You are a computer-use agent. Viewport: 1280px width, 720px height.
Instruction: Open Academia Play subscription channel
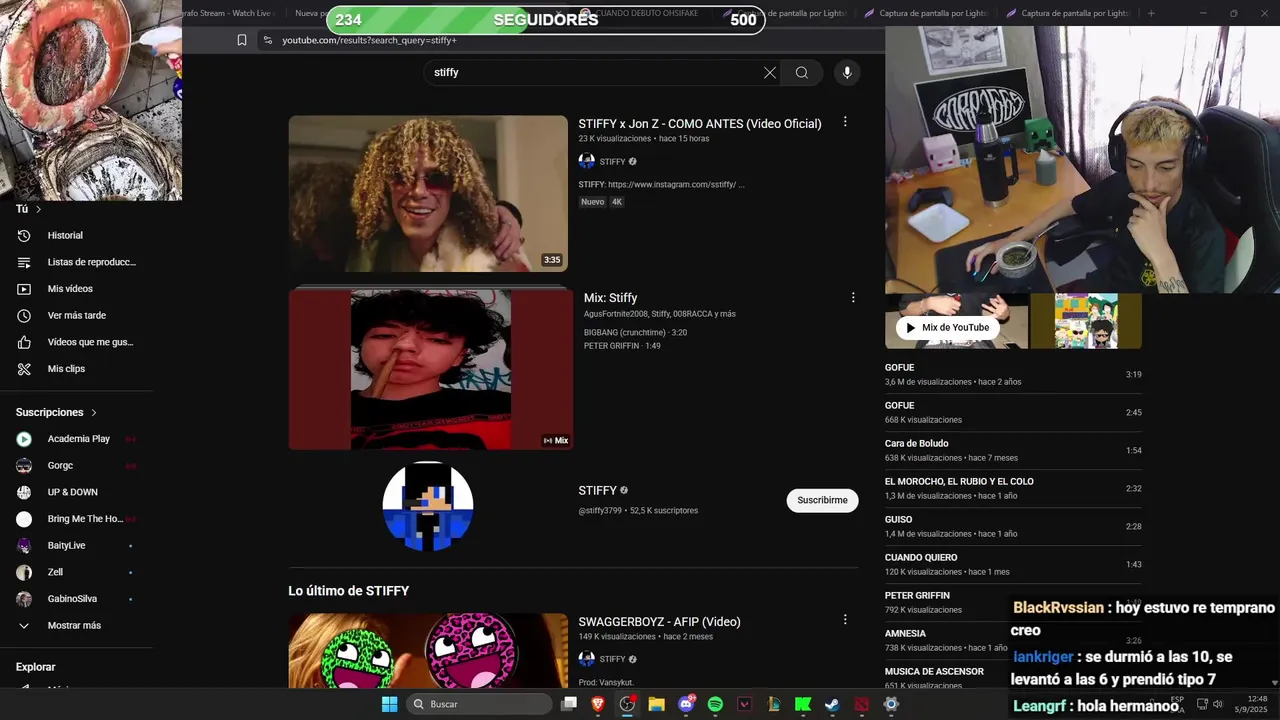click(x=78, y=439)
